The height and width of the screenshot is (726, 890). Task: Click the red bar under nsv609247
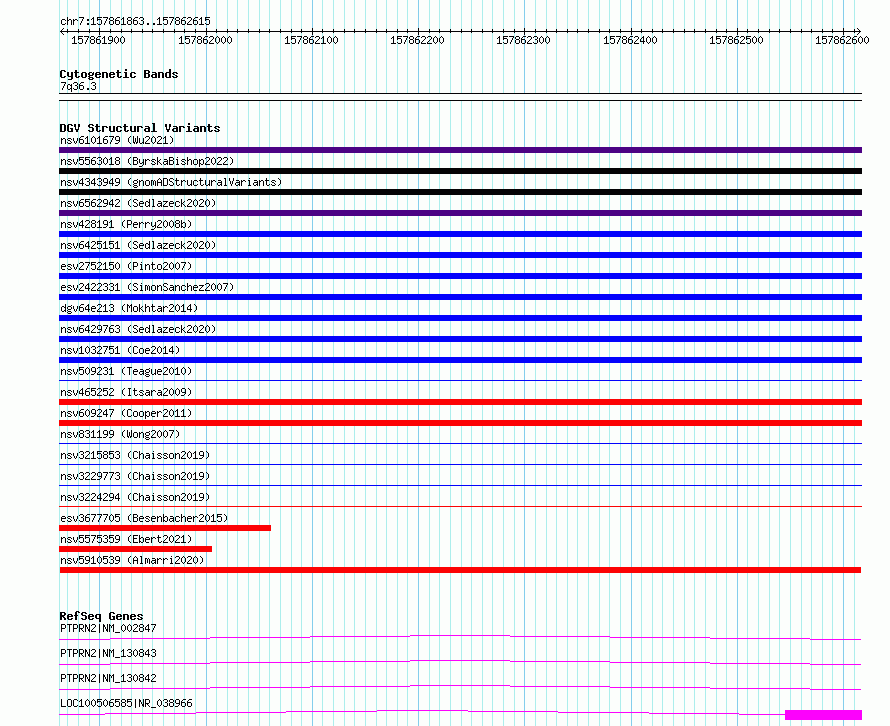tap(460, 423)
